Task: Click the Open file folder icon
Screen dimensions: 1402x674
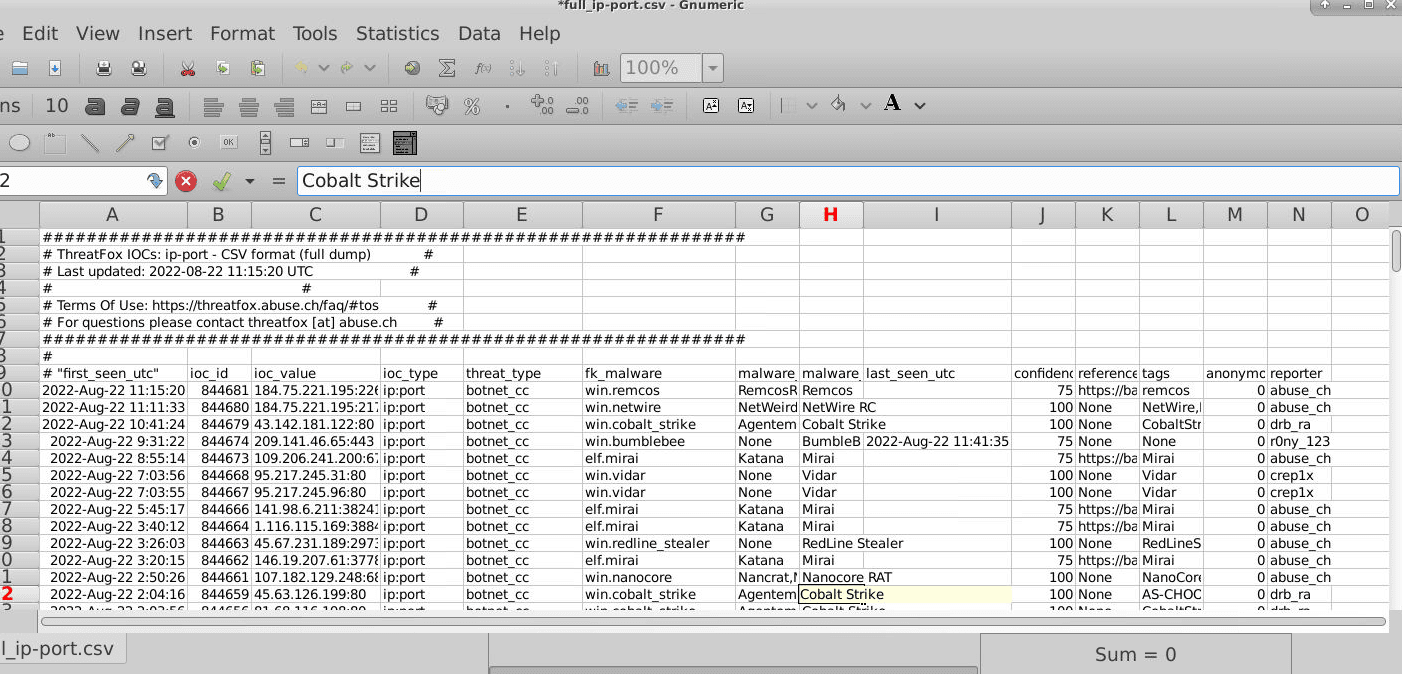Action: [x=20, y=68]
